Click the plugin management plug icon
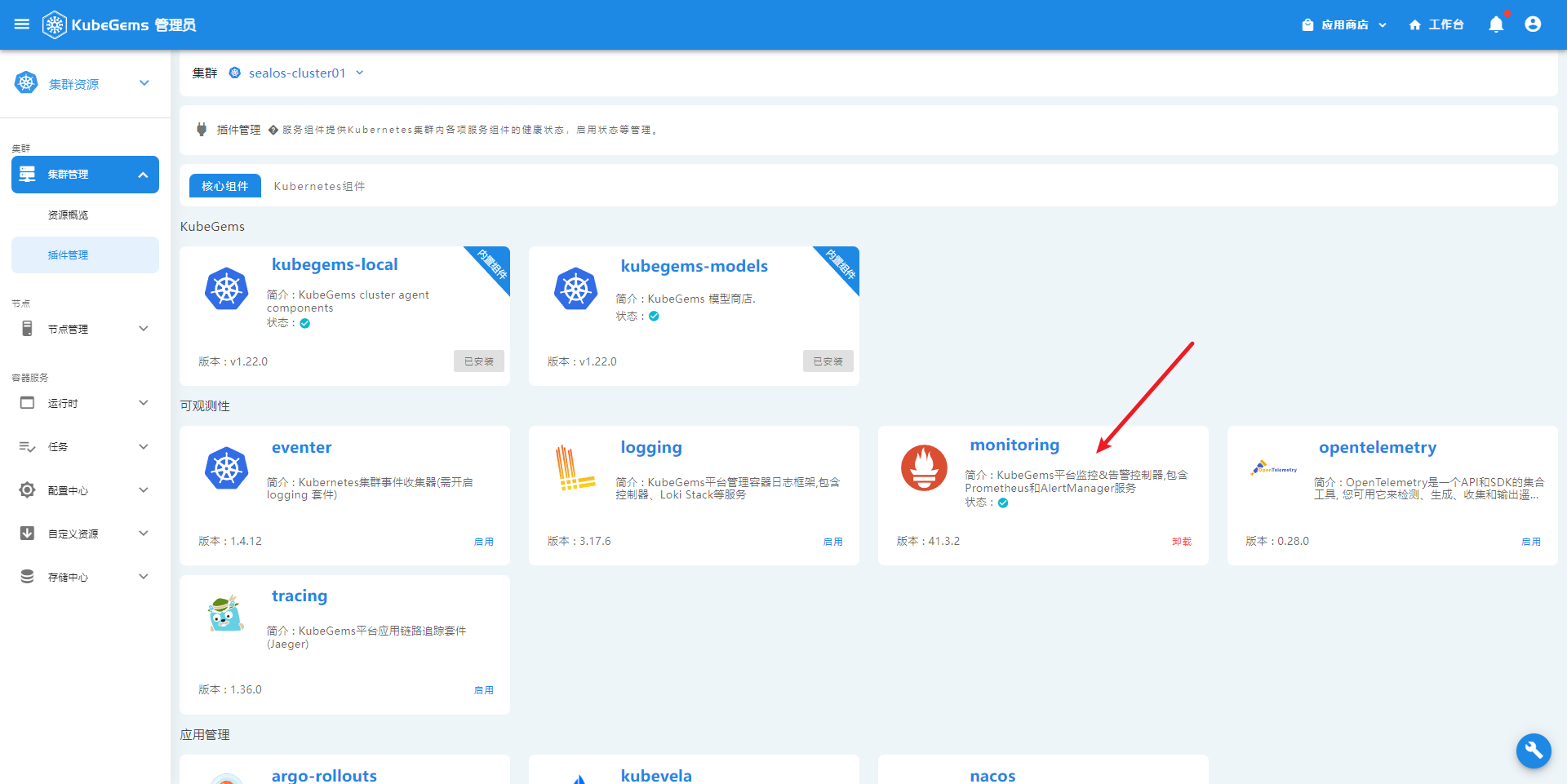Viewport: 1567px width, 784px height. pyautogui.click(x=202, y=129)
